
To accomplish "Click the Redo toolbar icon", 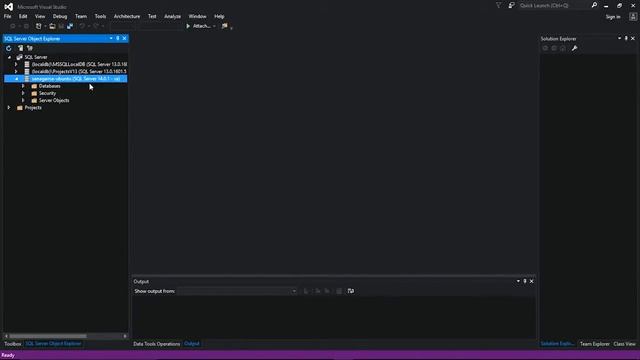I will pyautogui.click(x=96, y=26).
